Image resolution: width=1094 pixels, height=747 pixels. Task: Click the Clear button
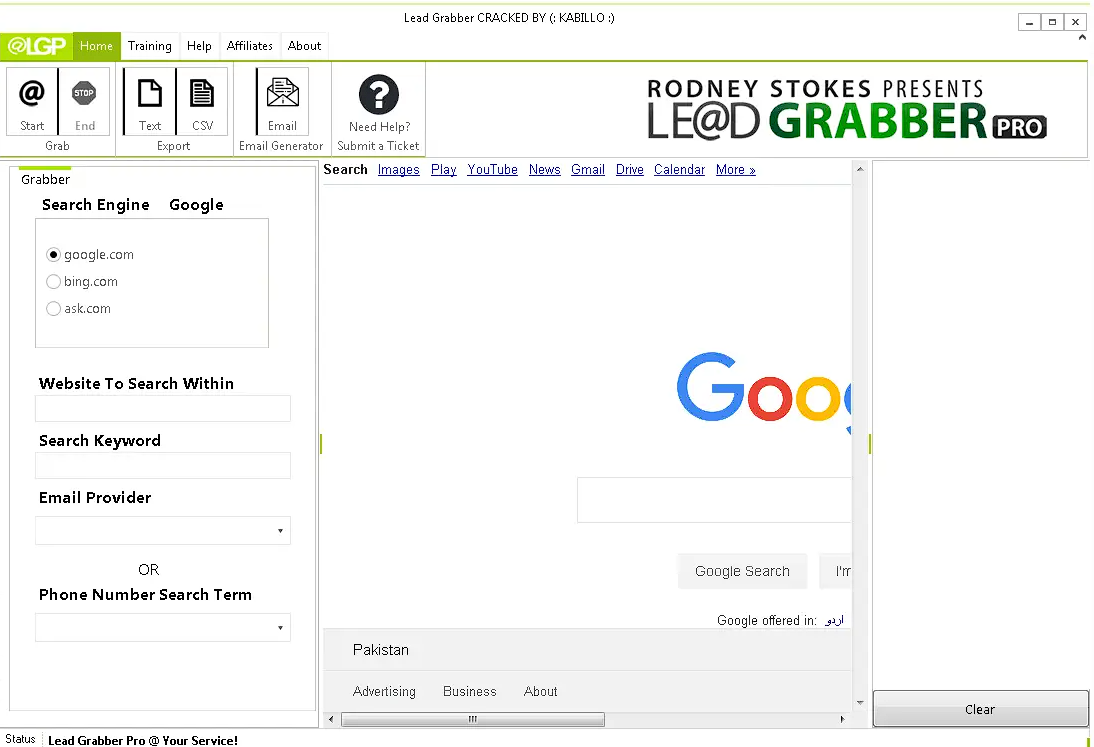pyautogui.click(x=980, y=709)
